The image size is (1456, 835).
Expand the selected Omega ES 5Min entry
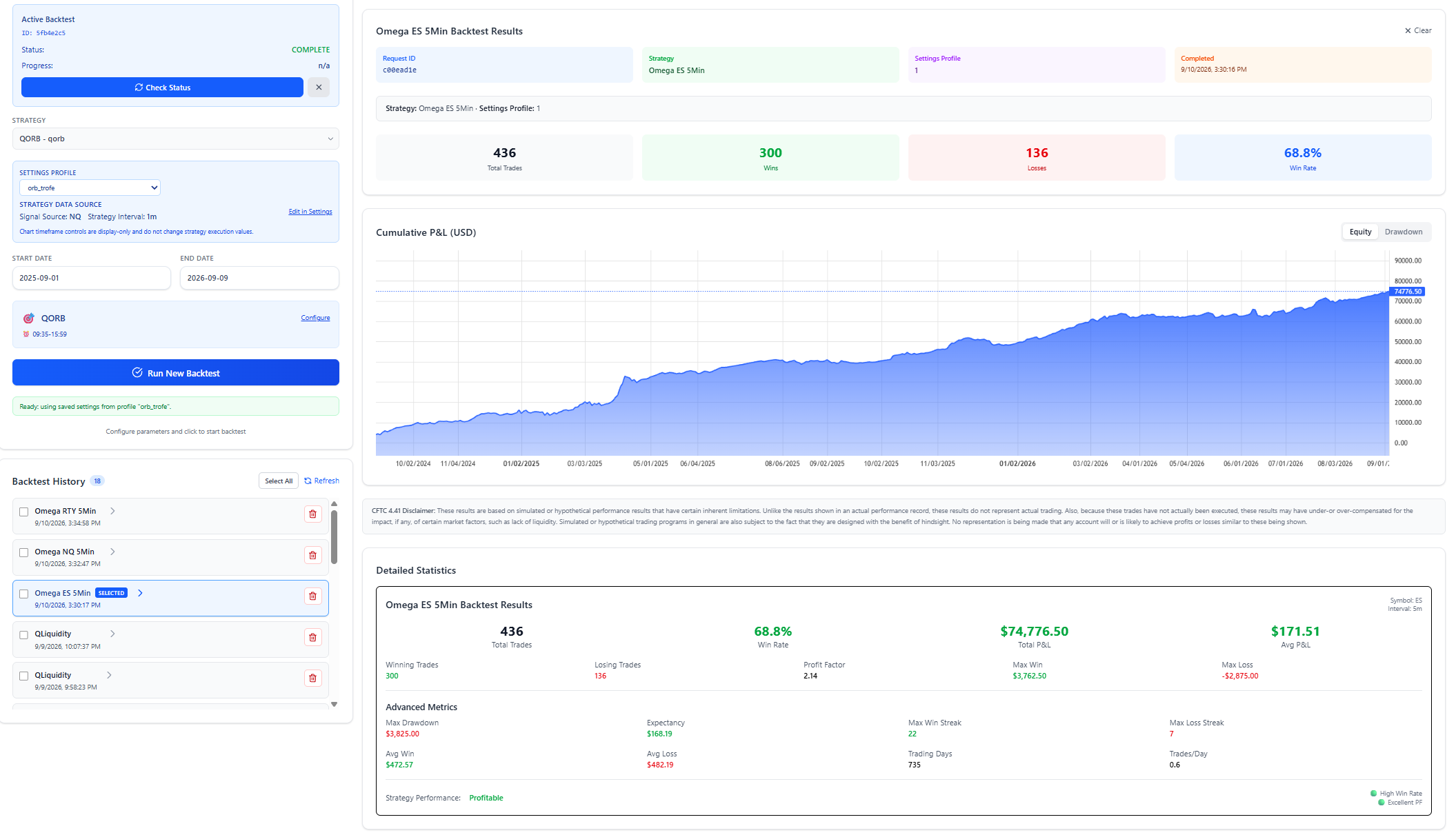pyautogui.click(x=140, y=593)
